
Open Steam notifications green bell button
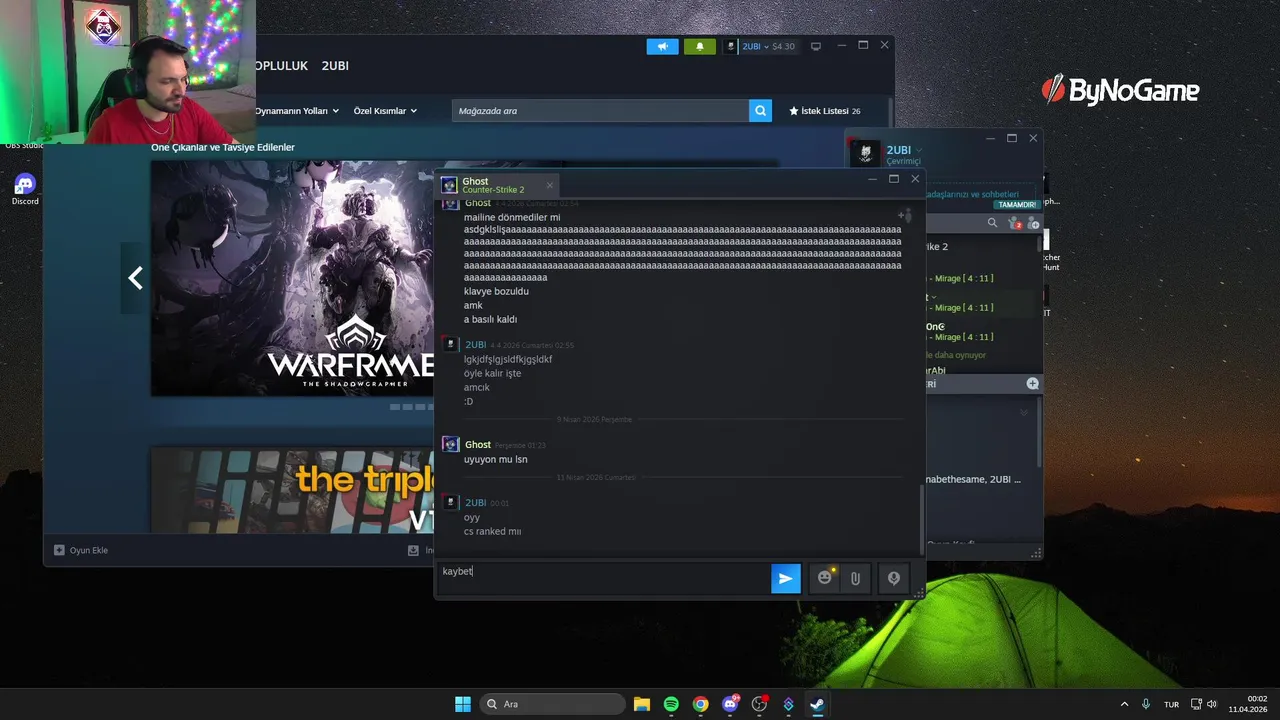click(x=700, y=46)
